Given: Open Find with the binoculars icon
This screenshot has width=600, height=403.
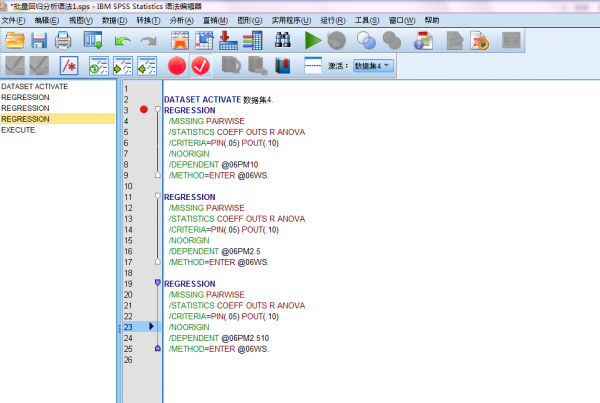Looking at the screenshot, I should pos(283,40).
